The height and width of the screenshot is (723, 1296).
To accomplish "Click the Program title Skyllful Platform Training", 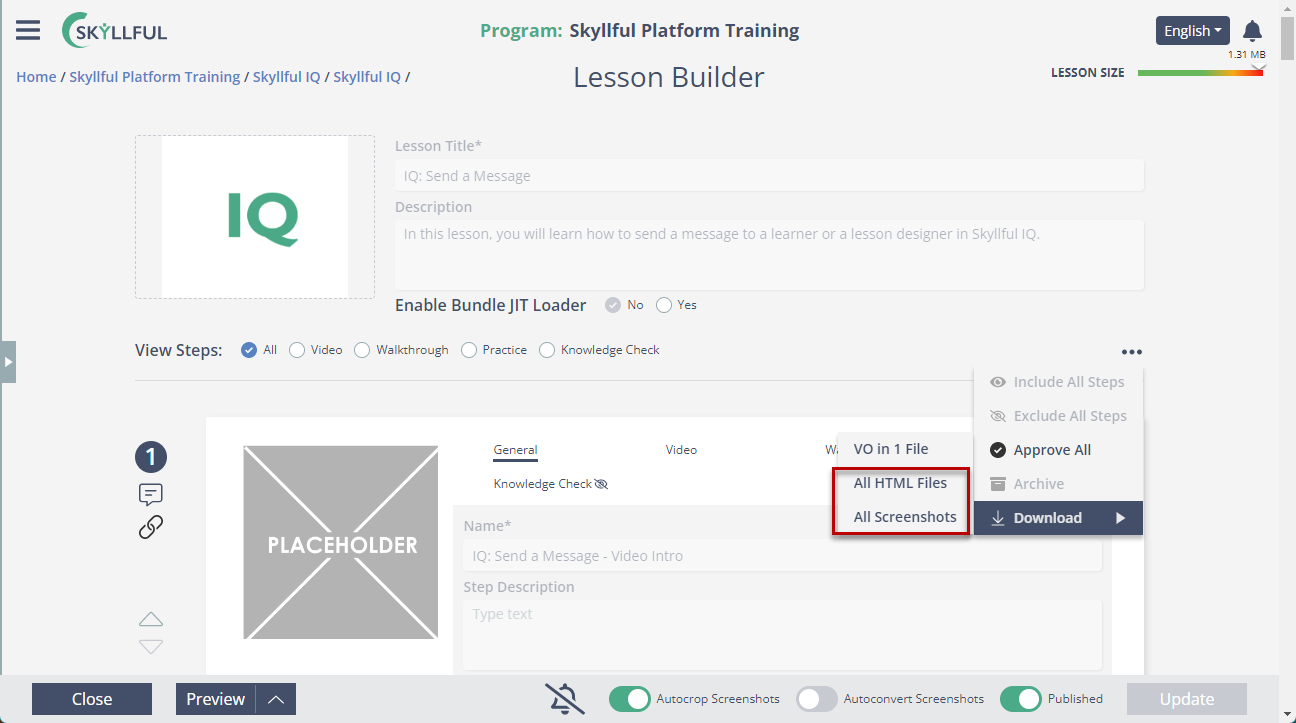I will (684, 30).
